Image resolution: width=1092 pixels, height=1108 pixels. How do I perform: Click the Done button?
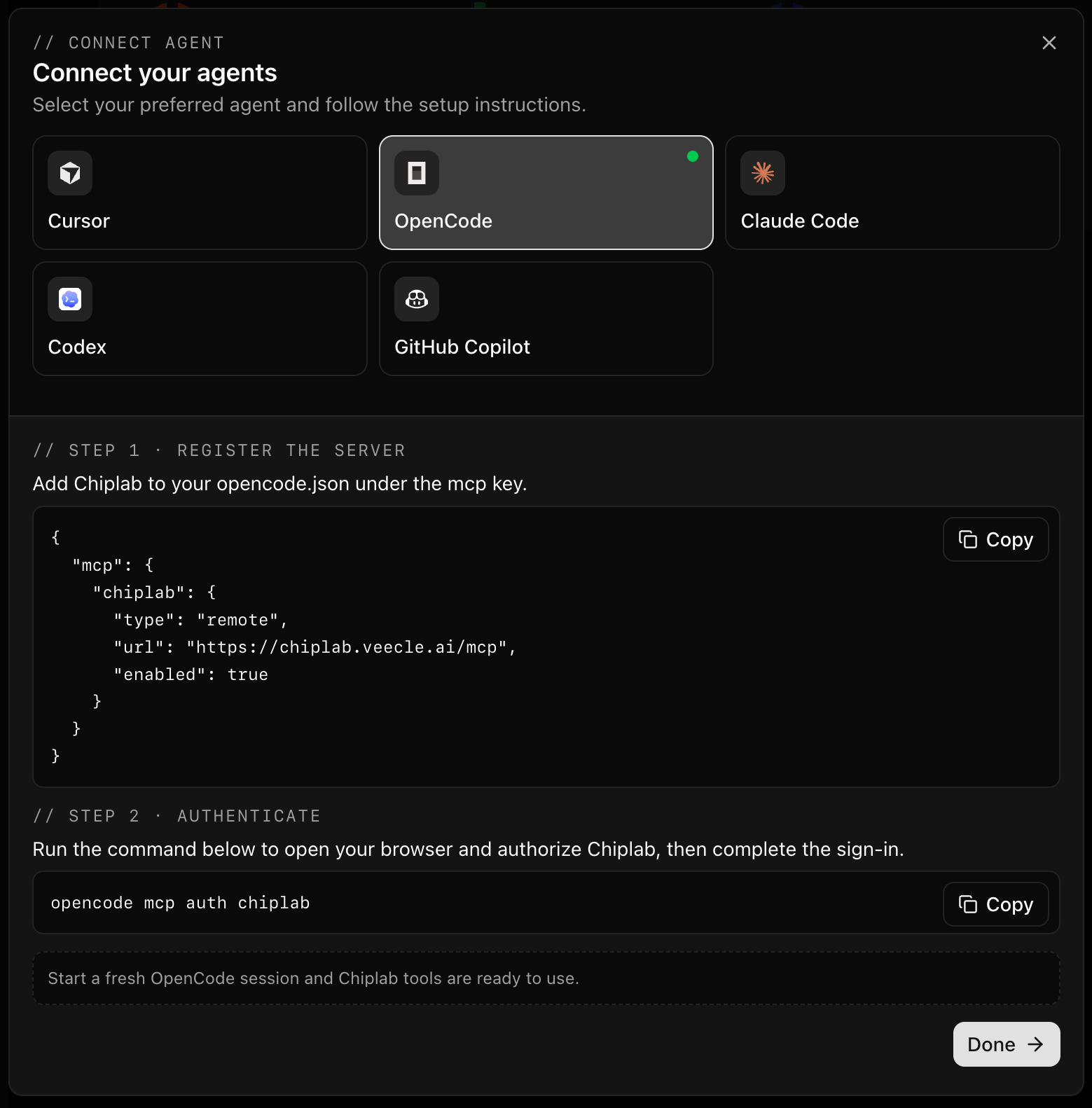[1007, 1044]
